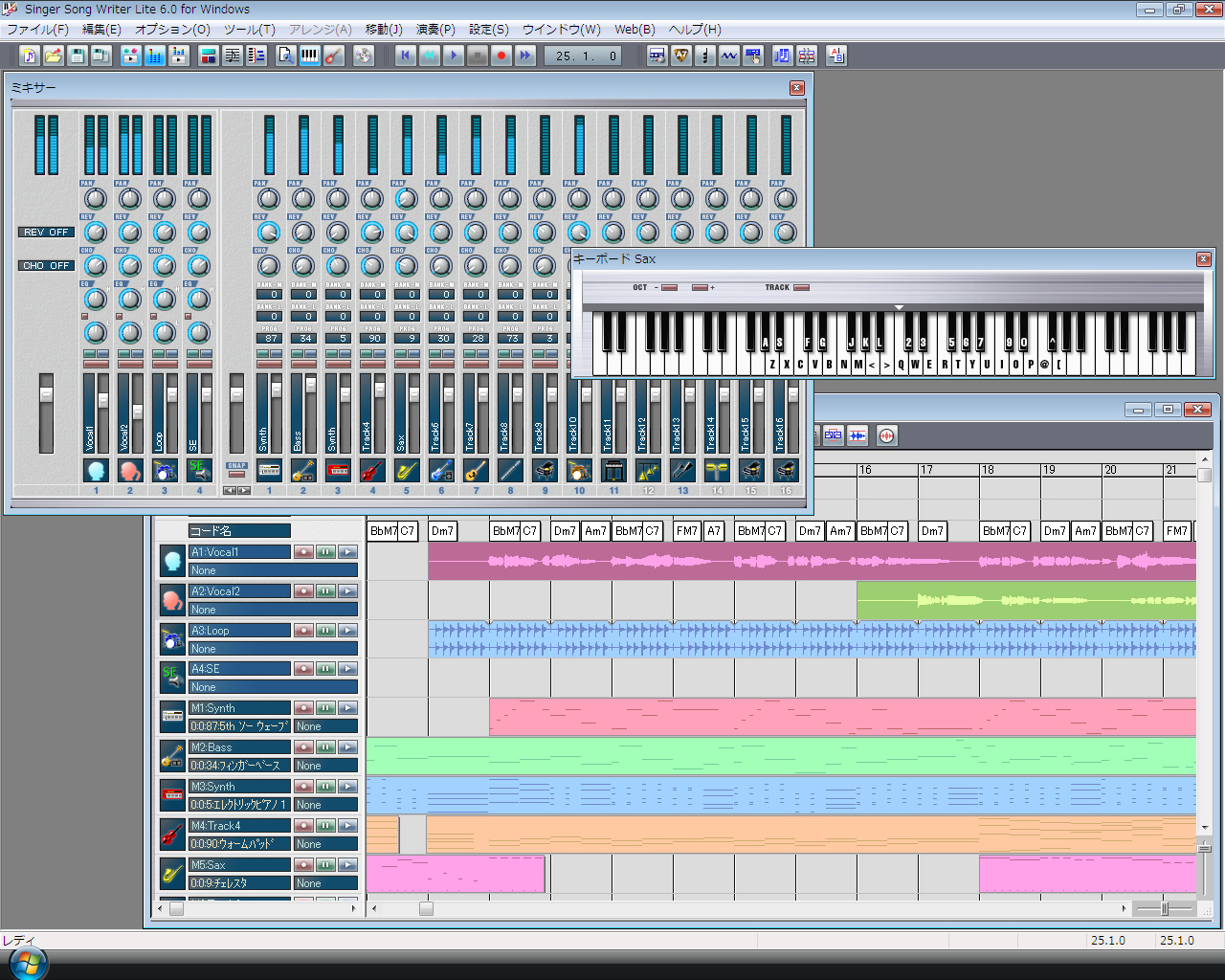Select Track10 drum icon in mixer
The image size is (1225, 980).
(x=579, y=470)
